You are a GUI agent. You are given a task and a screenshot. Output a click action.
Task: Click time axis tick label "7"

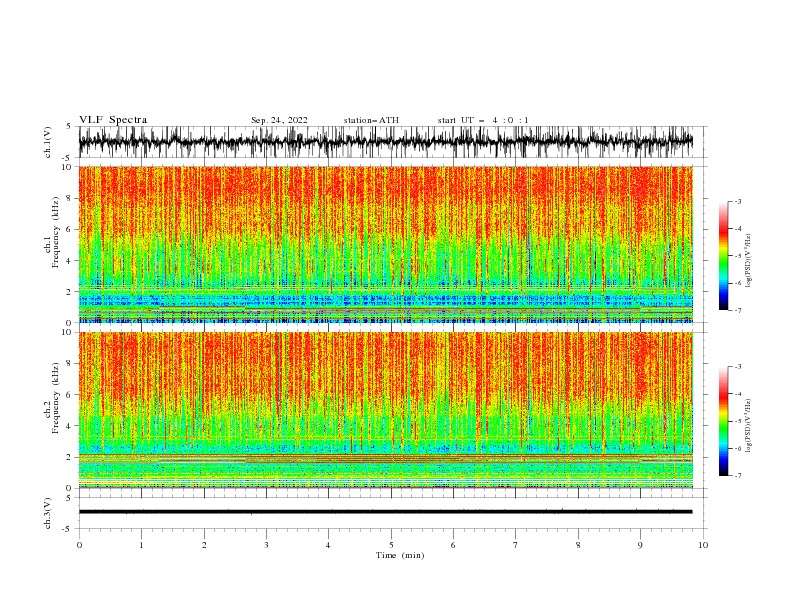(x=516, y=545)
